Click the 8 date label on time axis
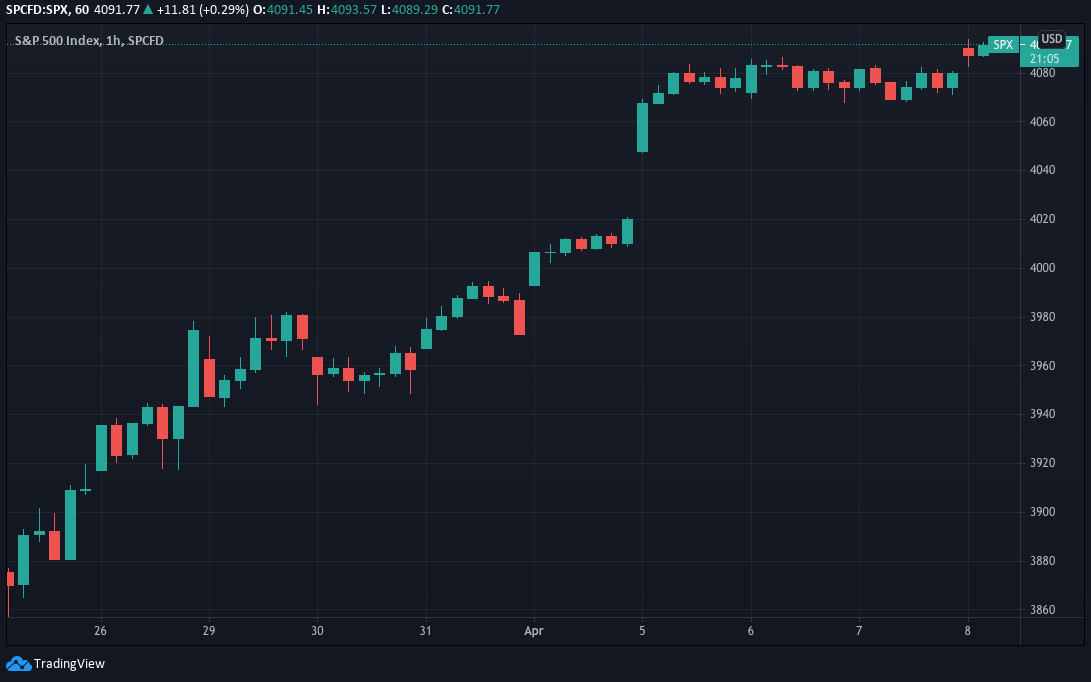Viewport: 1091px width, 682px height. pos(967,631)
